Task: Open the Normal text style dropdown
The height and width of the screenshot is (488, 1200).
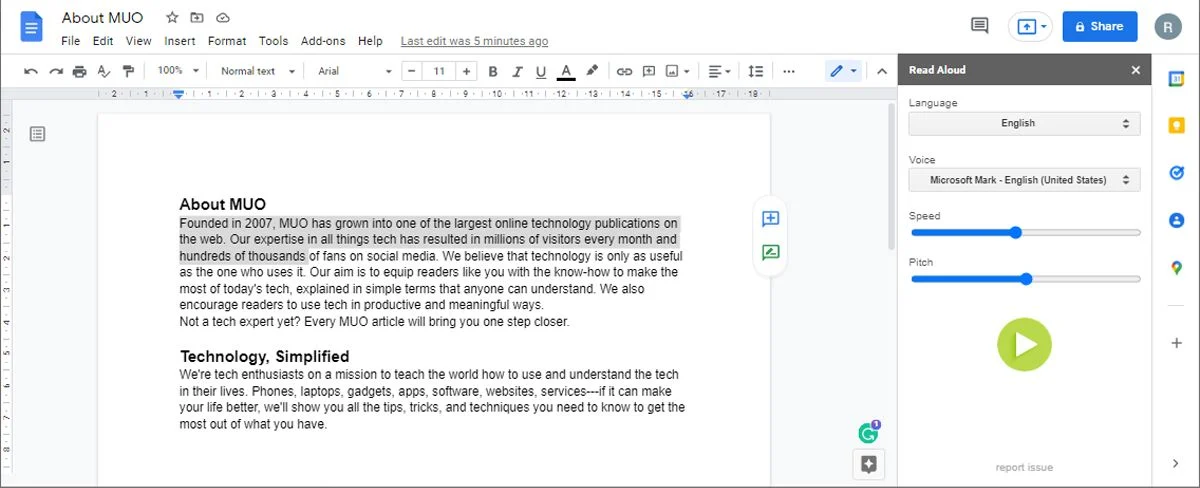Action: coord(258,71)
